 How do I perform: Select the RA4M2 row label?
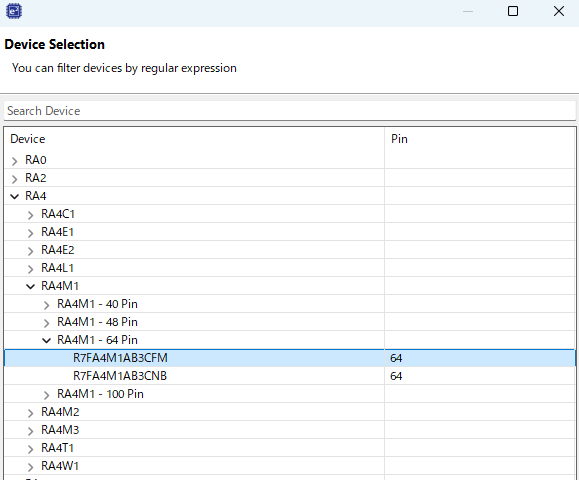point(60,412)
